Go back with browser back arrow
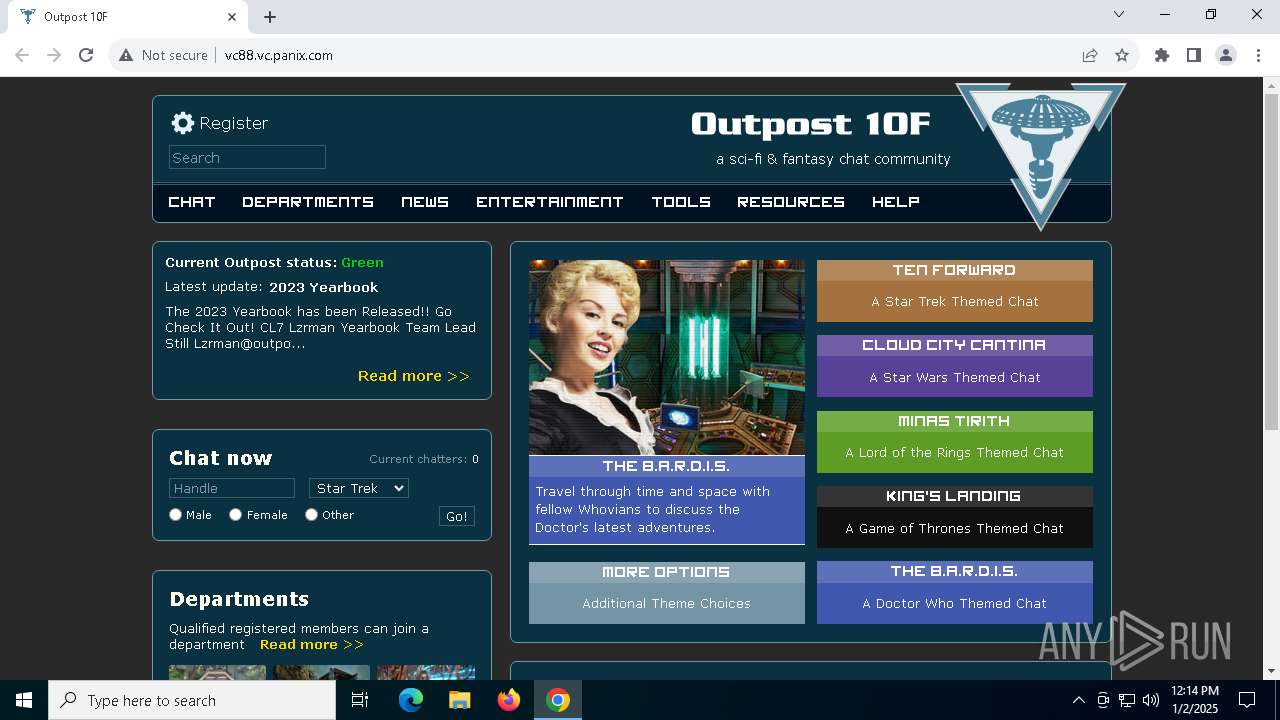 tap(22, 55)
